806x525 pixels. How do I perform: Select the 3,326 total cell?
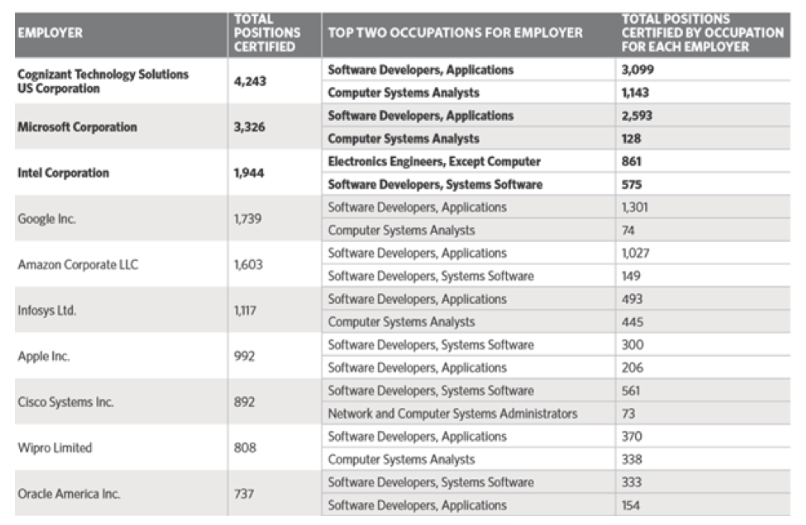click(x=274, y=126)
